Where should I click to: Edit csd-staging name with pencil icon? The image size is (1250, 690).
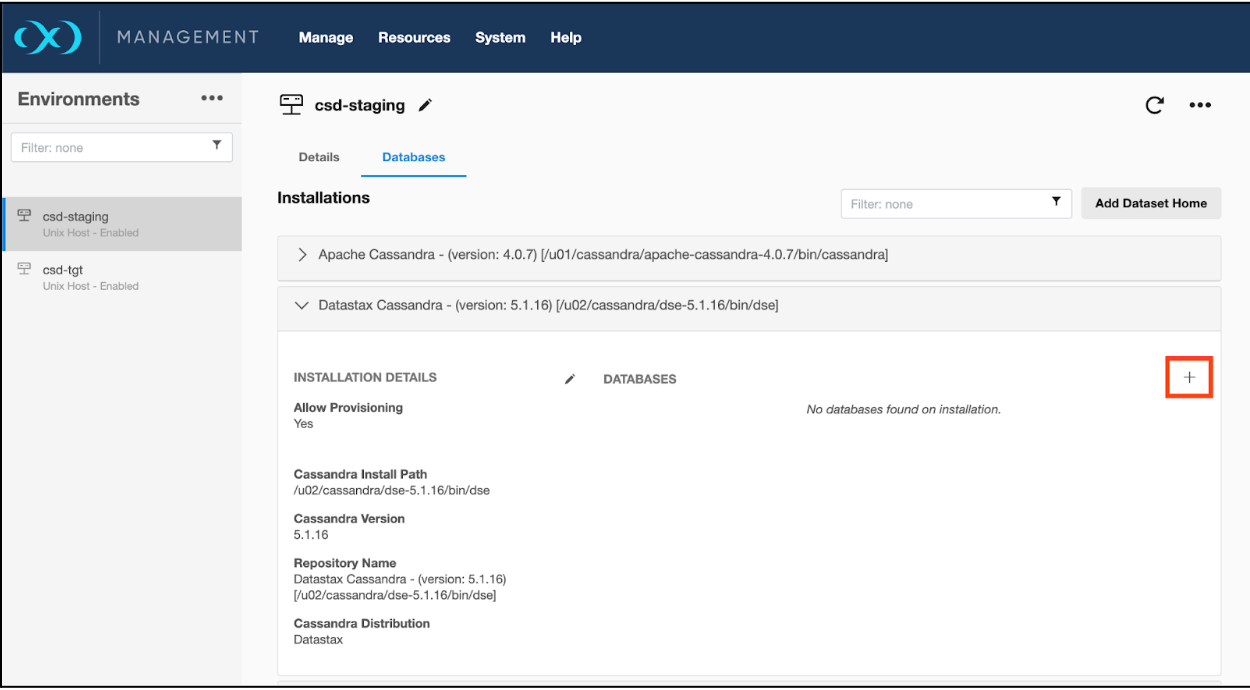[425, 105]
